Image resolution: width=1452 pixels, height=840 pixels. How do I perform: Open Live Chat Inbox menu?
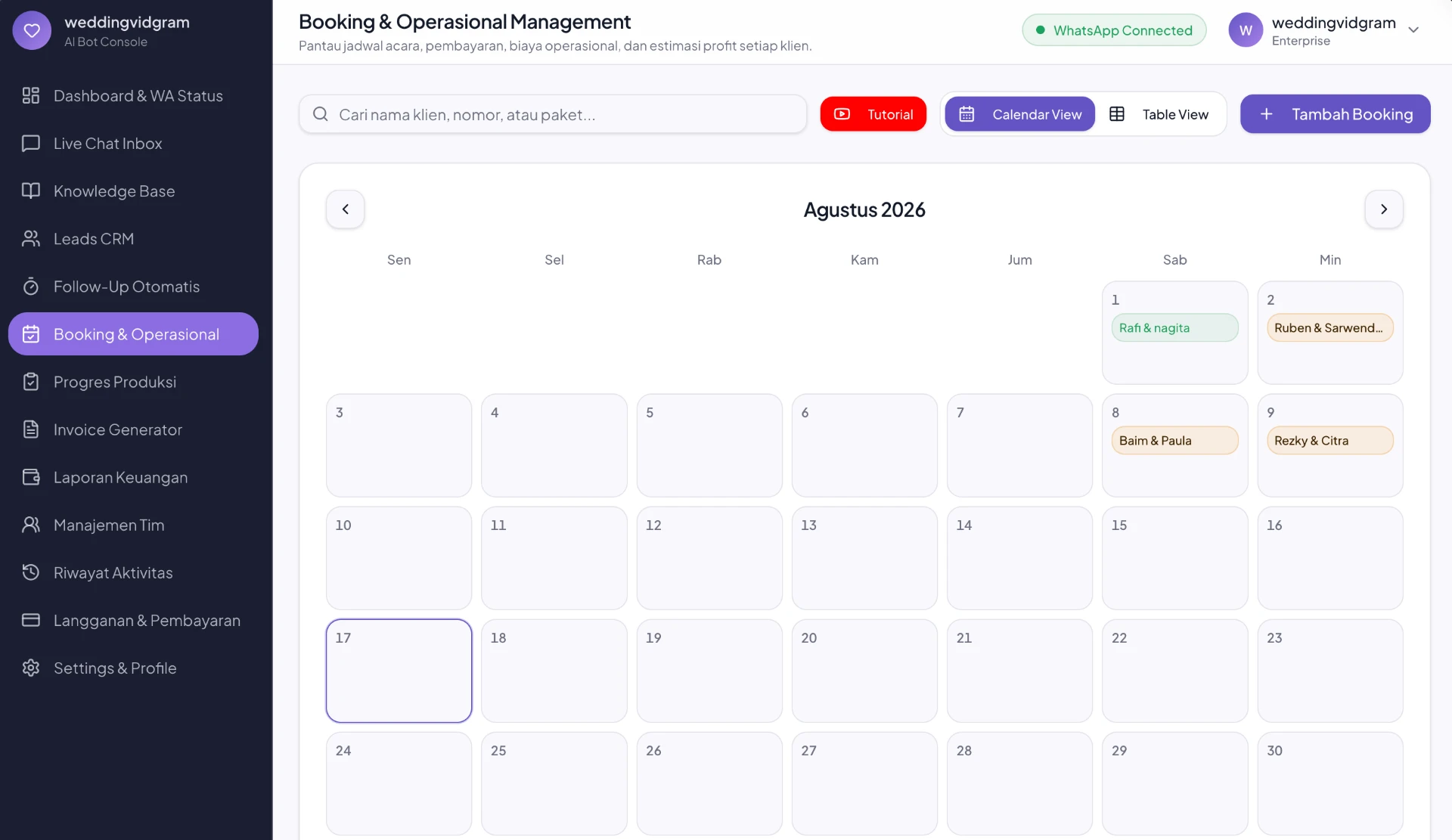coord(133,143)
